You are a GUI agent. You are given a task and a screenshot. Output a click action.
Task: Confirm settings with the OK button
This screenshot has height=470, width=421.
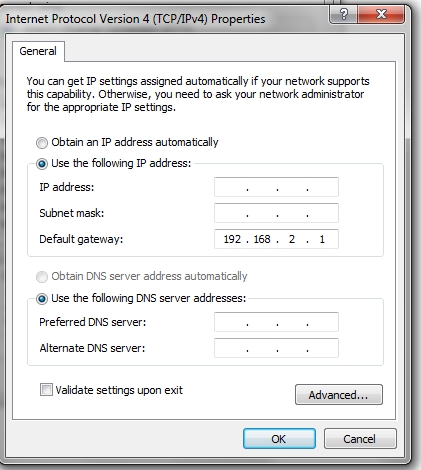pyautogui.click(x=279, y=439)
